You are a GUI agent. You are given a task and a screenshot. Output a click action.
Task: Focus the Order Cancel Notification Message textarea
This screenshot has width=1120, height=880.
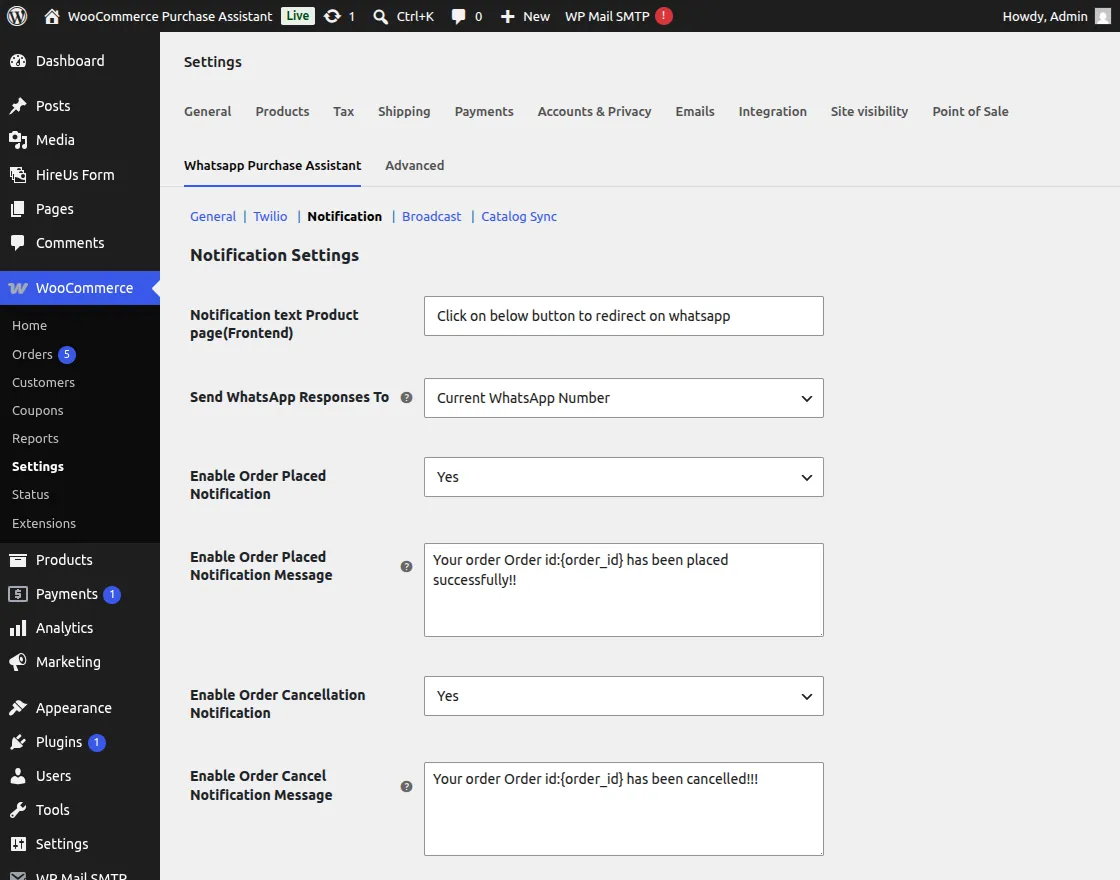[x=624, y=809]
